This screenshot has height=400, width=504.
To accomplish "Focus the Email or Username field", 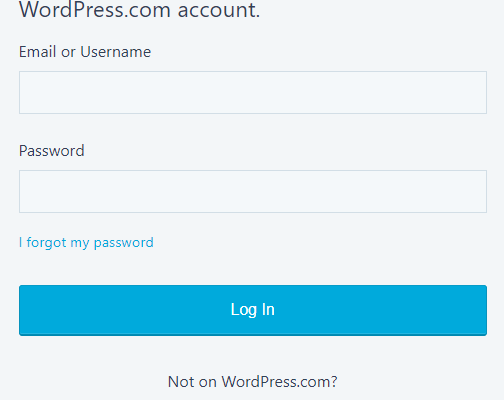I will (x=253, y=92).
